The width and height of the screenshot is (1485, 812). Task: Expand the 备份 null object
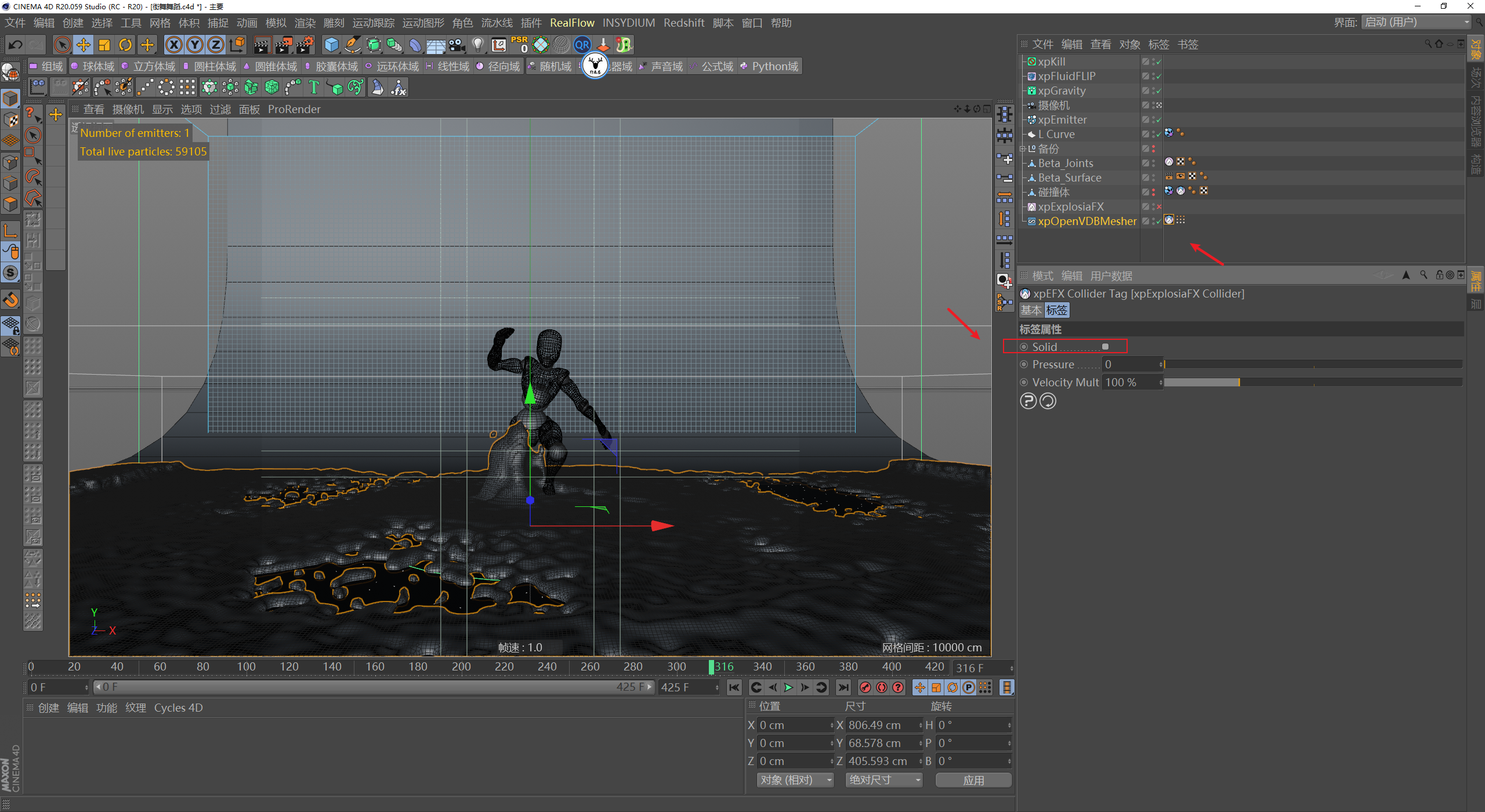click(1022, 149)
